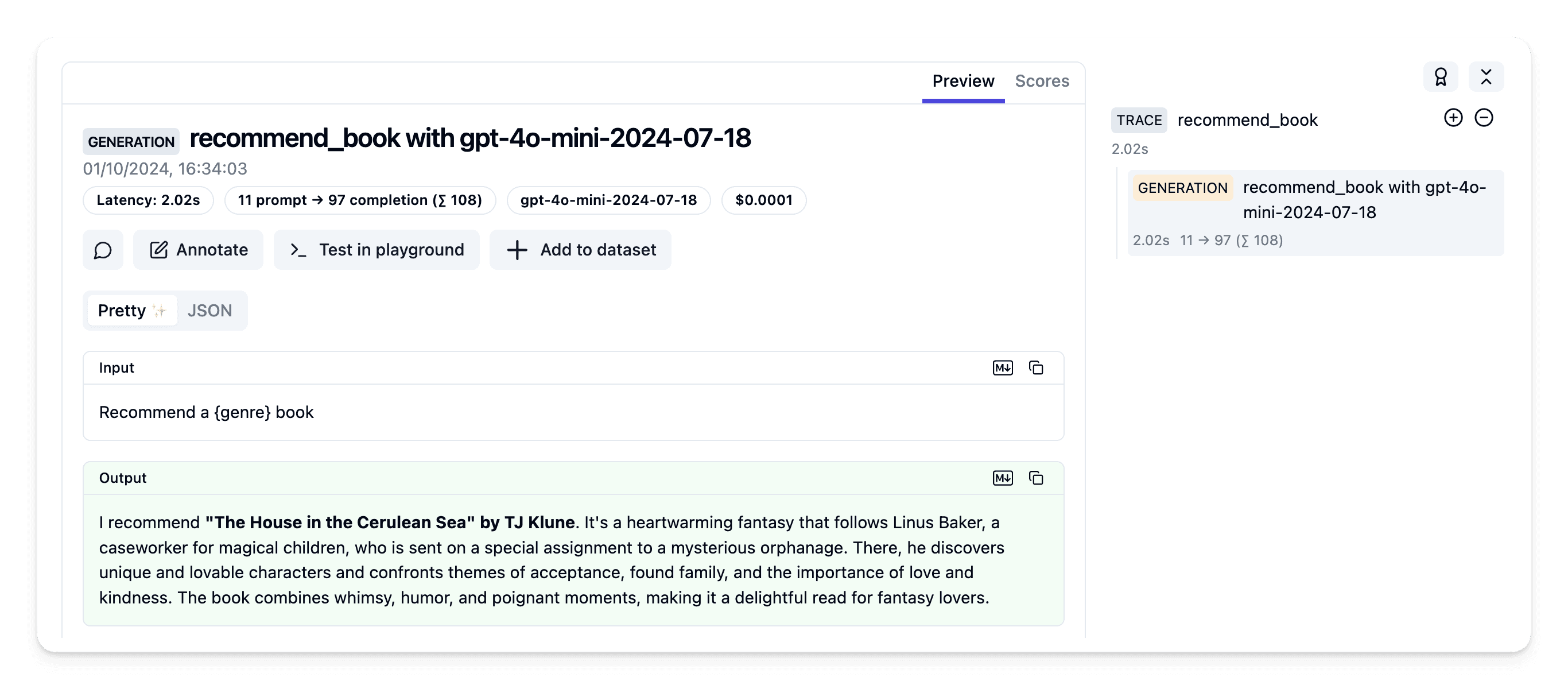Image resolution: width=1568 pixels, height=689 pixels.
Task: Select the recommend_book trace root node
Action: tap(1247, 121)
